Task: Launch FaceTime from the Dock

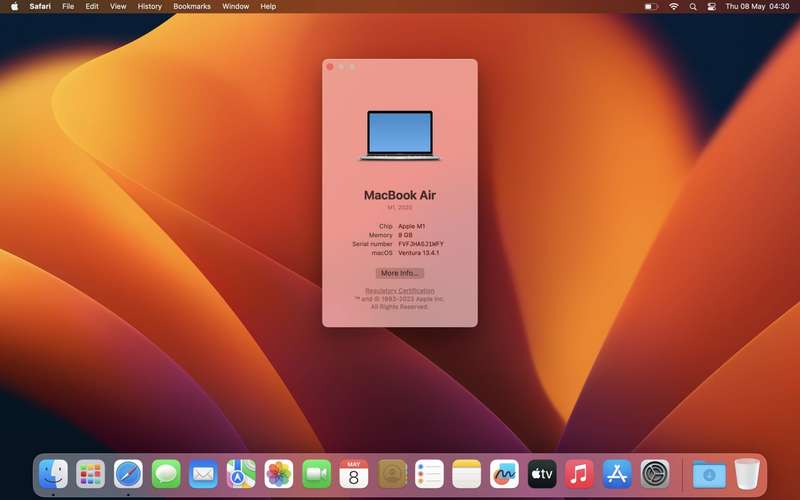Action: pyautogui.click(x=316, y=474)
